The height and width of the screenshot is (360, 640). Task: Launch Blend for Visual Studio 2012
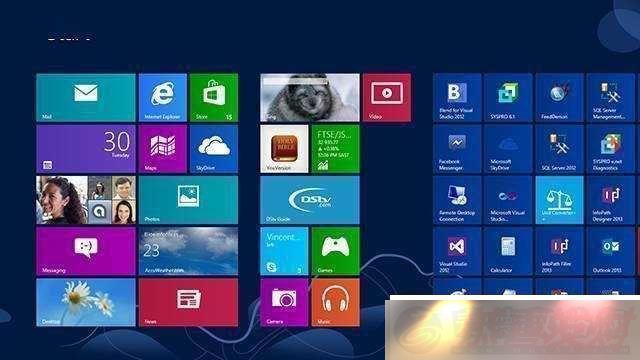[457, 98]
